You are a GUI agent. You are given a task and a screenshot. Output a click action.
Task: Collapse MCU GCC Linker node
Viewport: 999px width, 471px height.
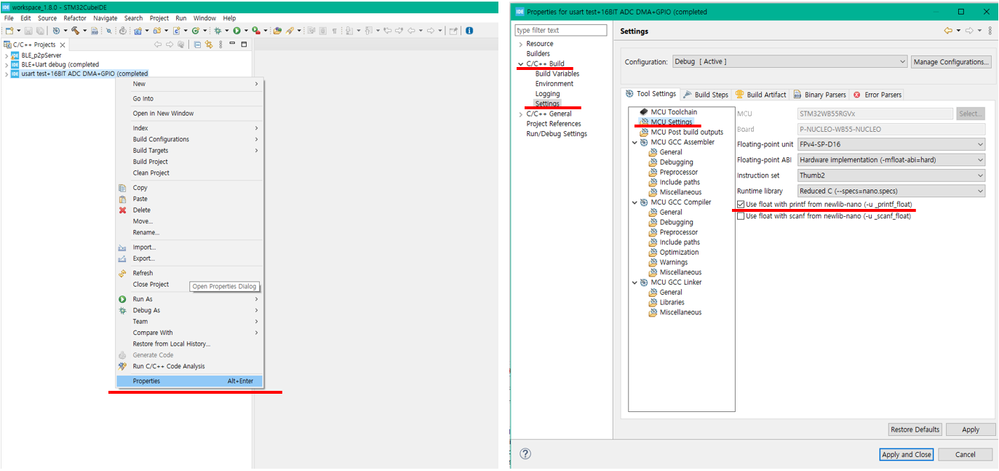635,282
